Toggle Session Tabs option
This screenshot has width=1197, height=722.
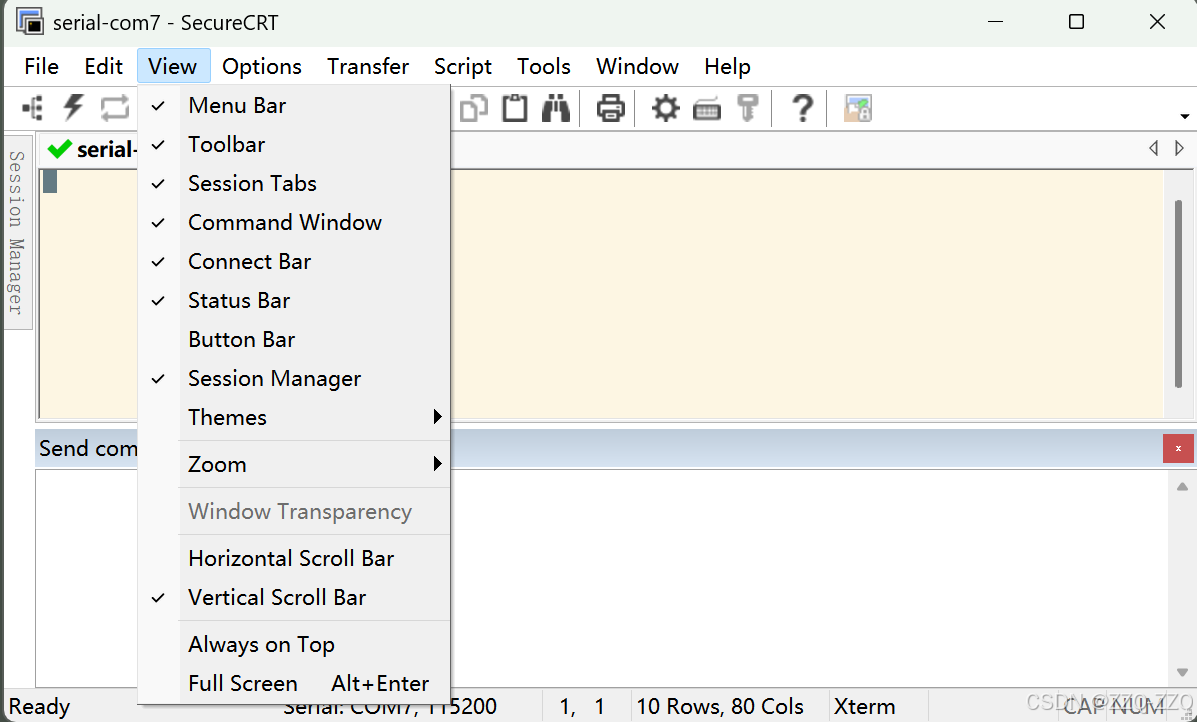coord(294,183)
